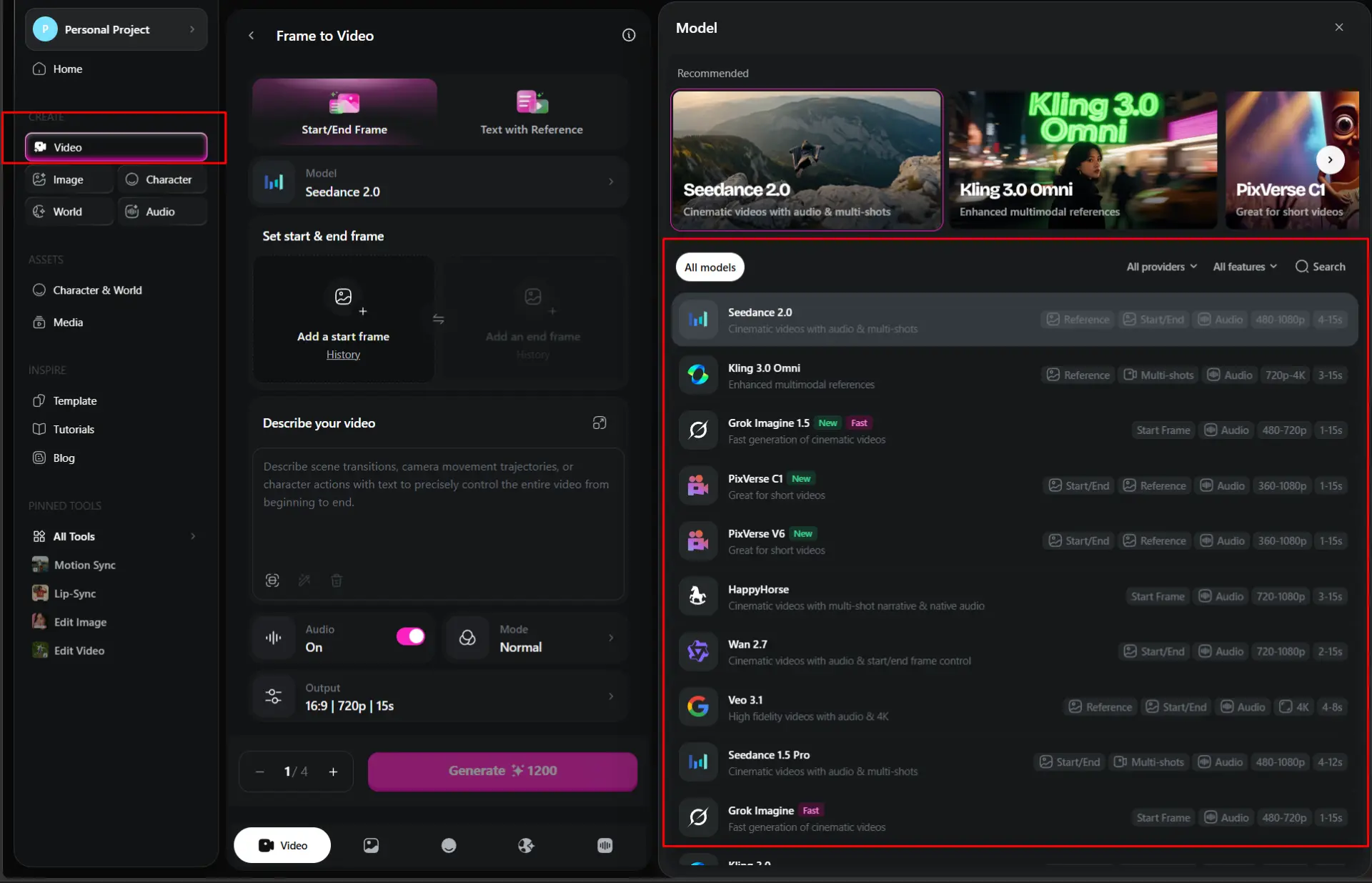
Task: Click the magic wand prompt enhance icon
Action: tap(304, 581)
